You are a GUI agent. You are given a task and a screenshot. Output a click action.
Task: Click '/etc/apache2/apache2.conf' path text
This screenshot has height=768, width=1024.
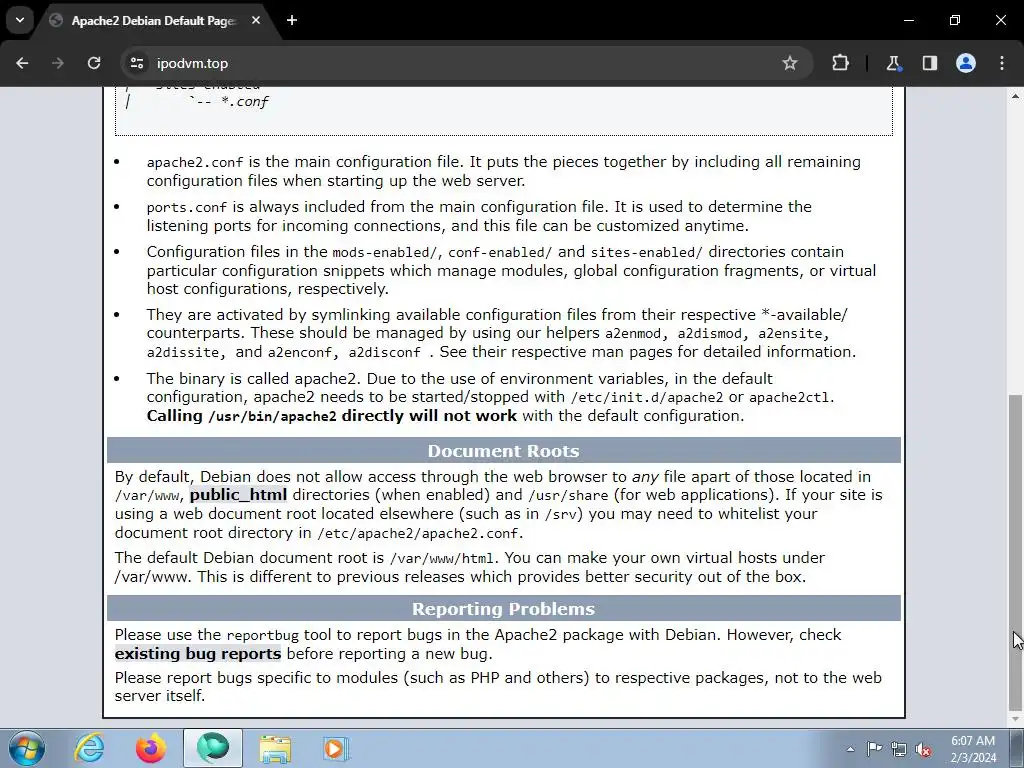point(418,534)
